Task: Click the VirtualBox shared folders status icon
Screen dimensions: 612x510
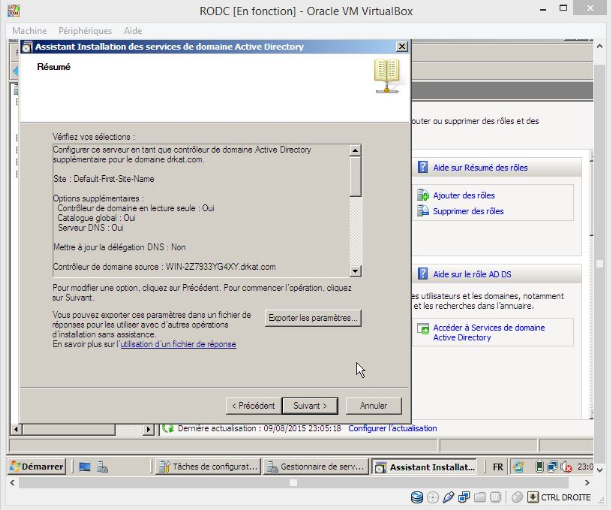Action: (480, 497)
